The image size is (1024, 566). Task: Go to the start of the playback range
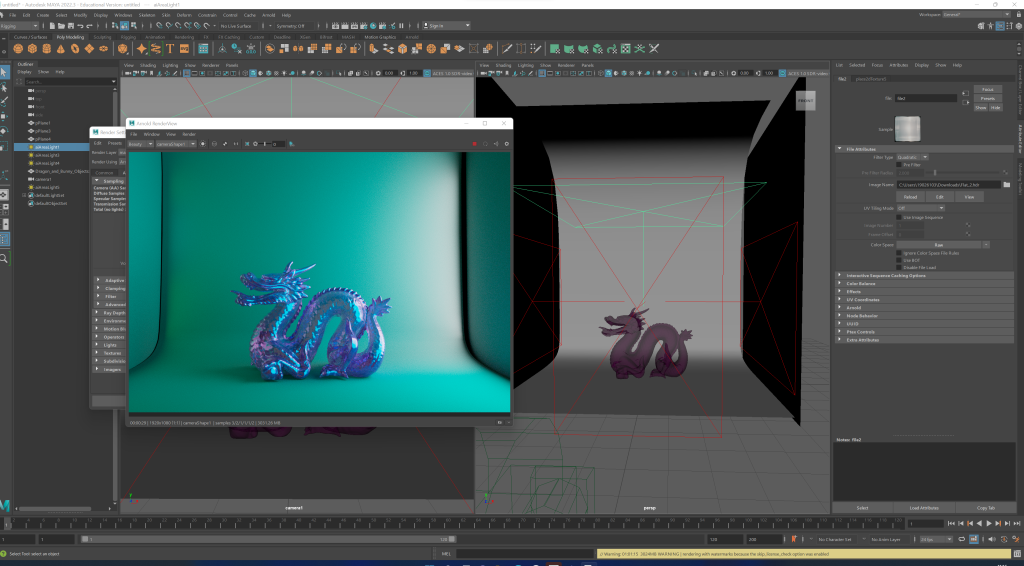[951, 524]
